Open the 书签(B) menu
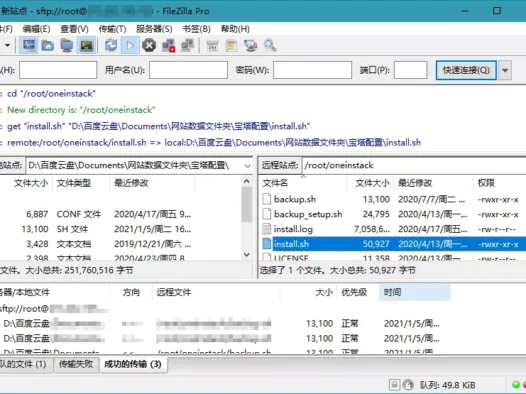The image size is (526, 394). (x=197, y=29)
